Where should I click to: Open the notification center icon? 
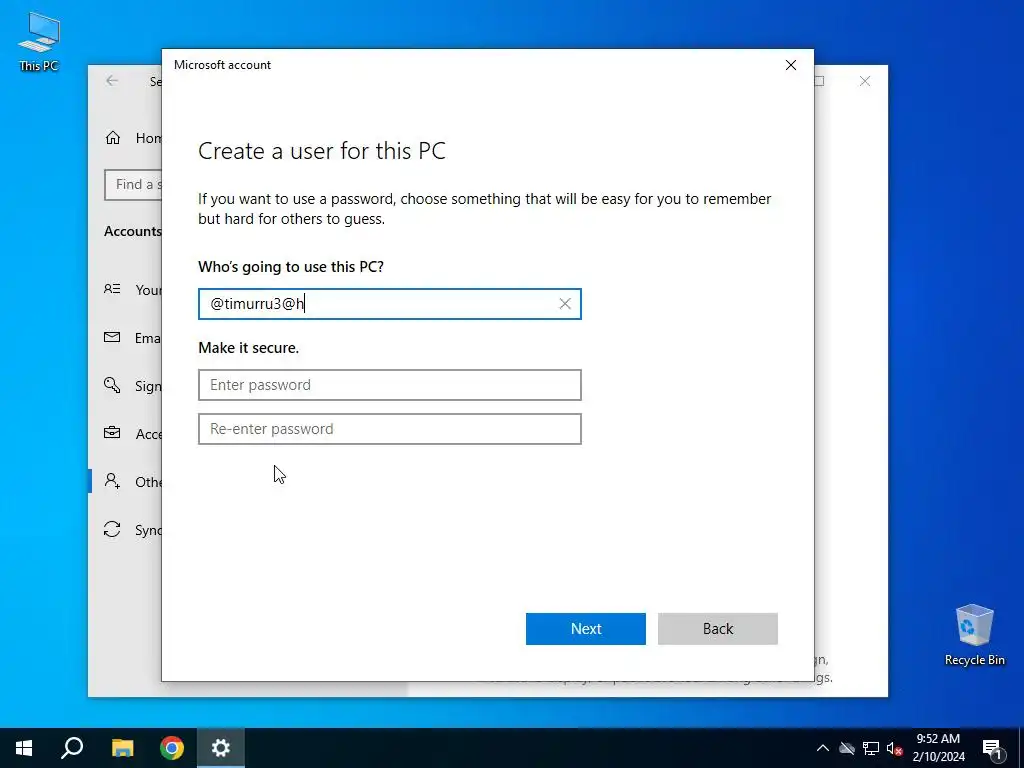coord(993,748)
